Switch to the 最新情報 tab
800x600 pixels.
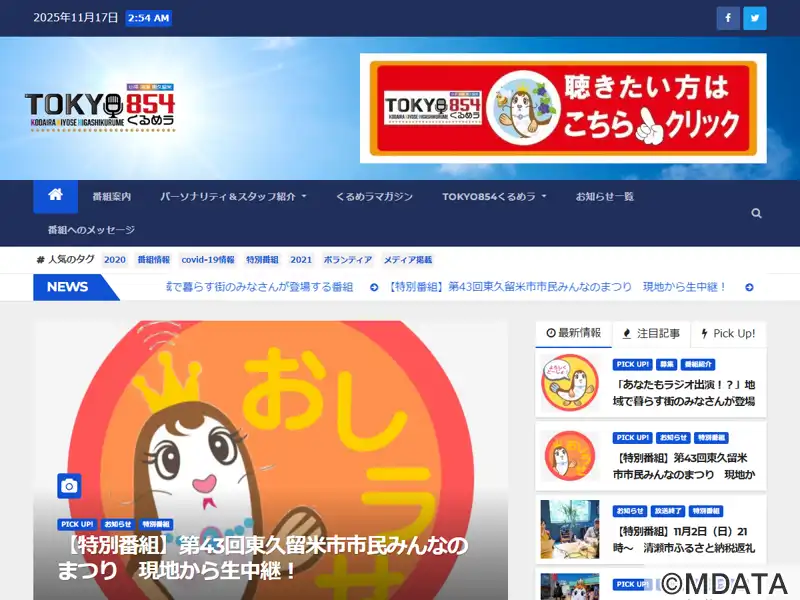573,334
